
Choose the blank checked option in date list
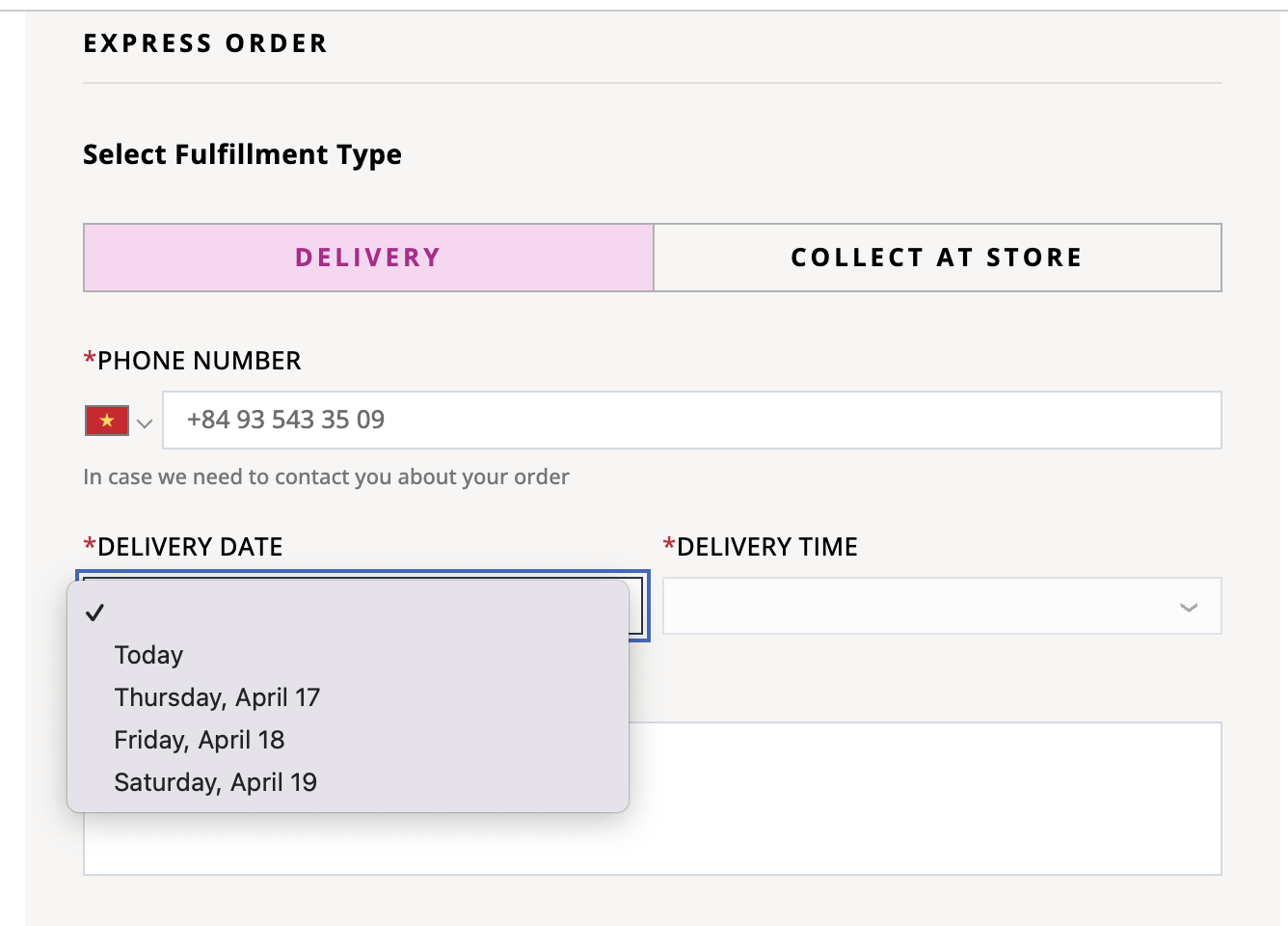click(x=347, y=613)
